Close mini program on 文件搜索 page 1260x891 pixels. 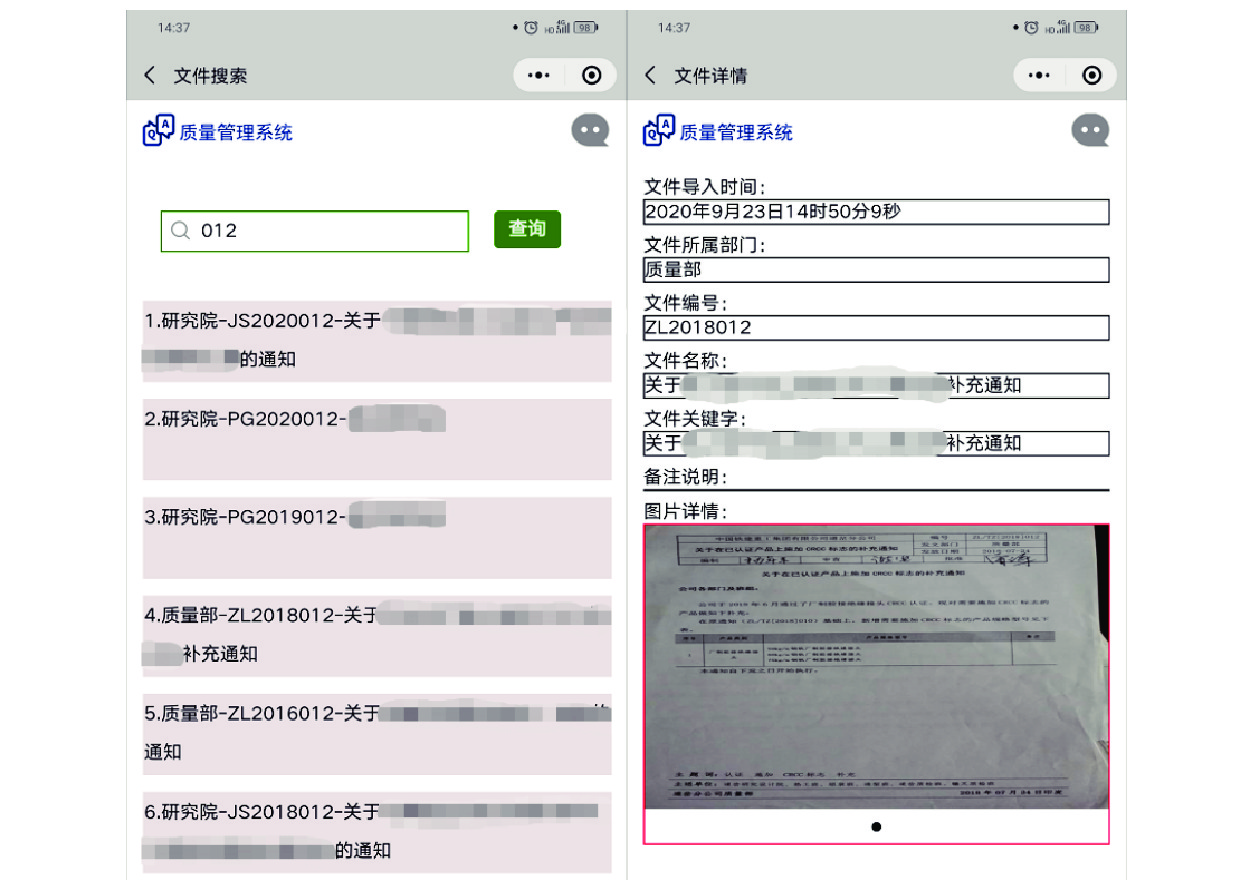[592, 76]
